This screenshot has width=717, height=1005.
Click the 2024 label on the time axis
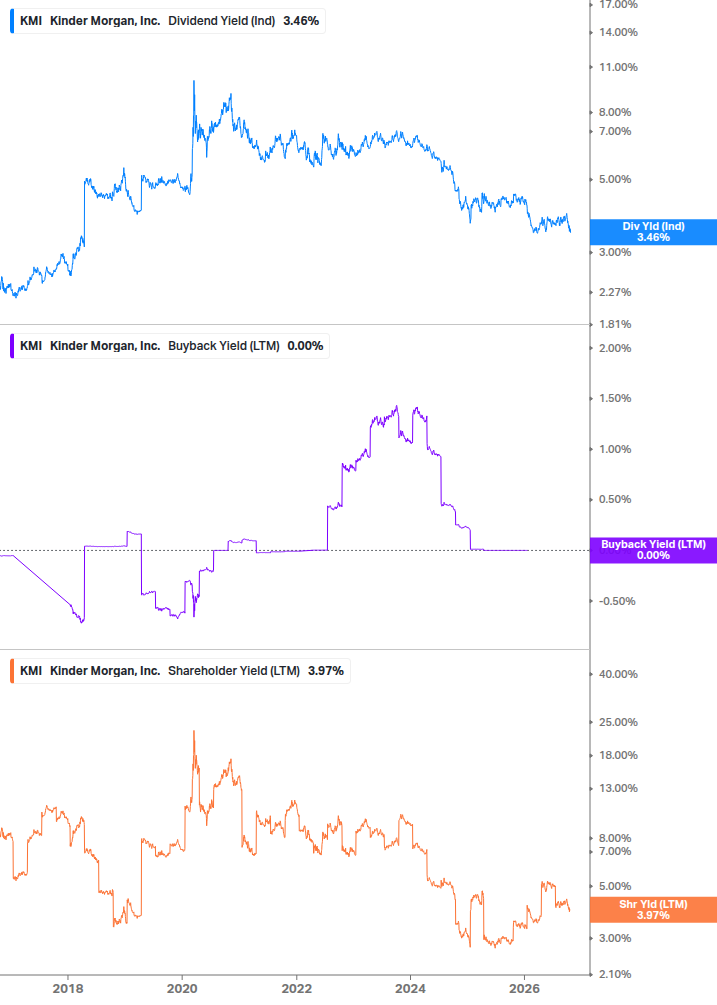[410, 989]
